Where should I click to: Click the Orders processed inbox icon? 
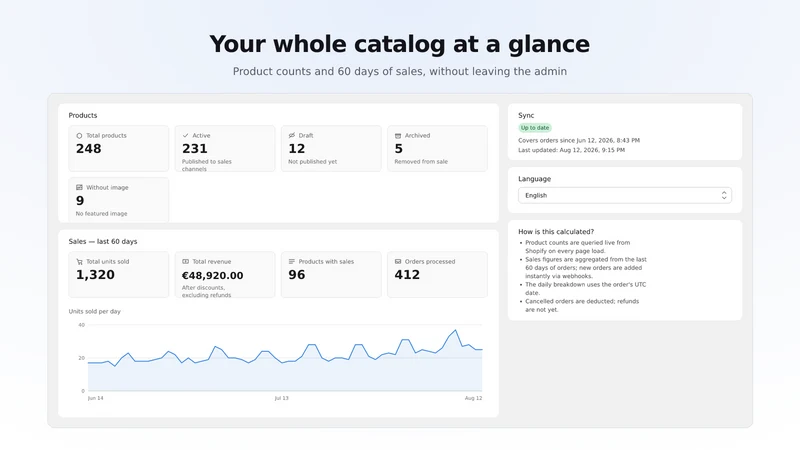click(x=398, y=262)
